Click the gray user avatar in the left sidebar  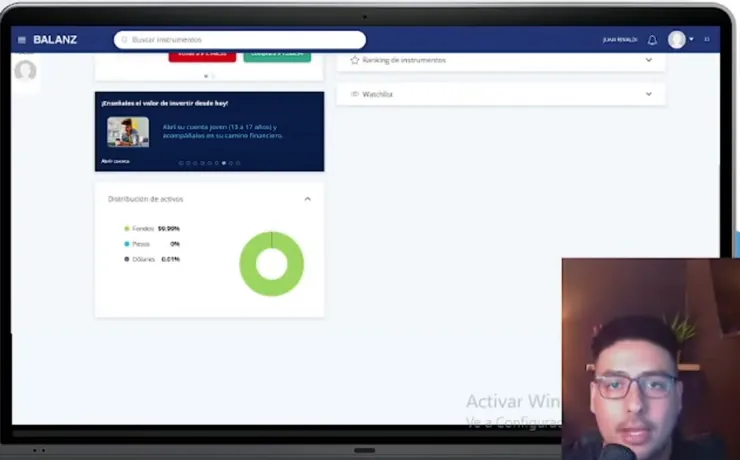pyautogui.click(x=25, y=71)
